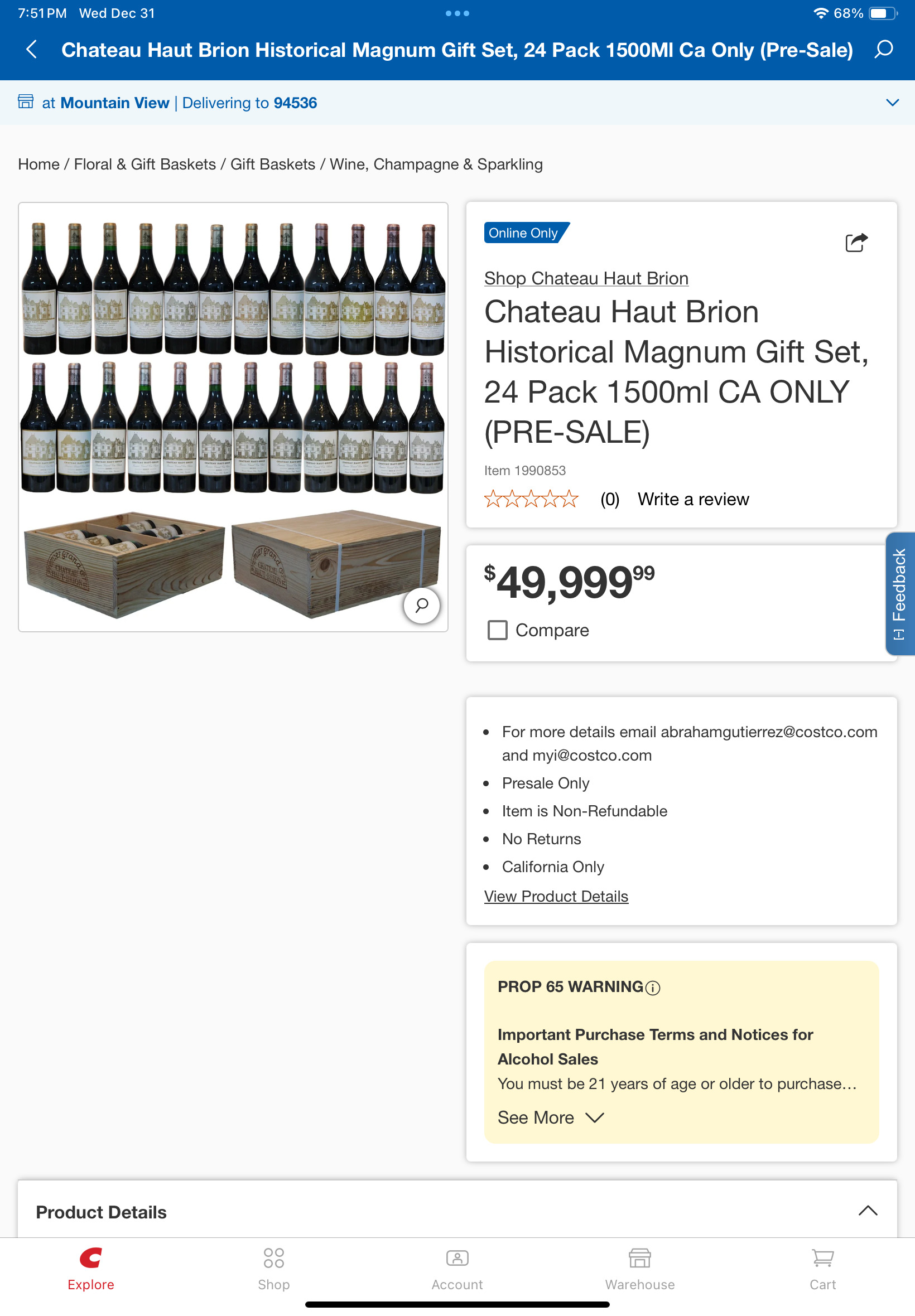915x1316 pixels.
Task: Expand See More in alcohol notice
Action: (x=550, y=1117)
